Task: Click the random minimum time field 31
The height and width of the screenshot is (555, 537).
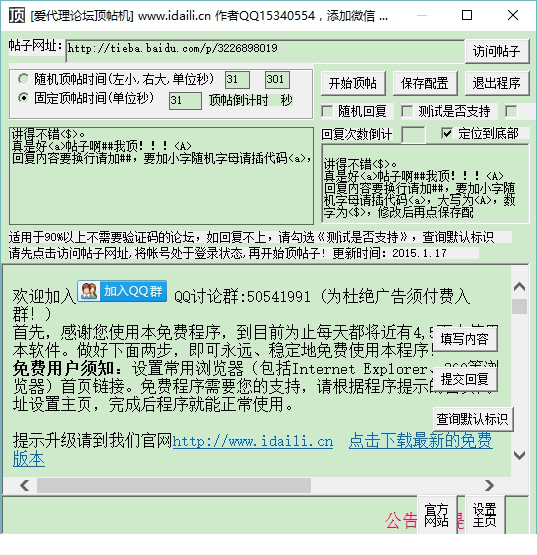Action: pos(237,80)
